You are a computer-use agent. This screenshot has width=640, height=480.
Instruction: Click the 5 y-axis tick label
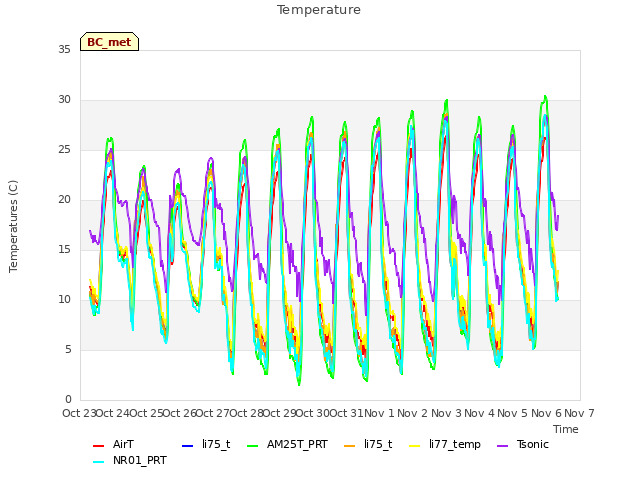(x=68, y=349)
